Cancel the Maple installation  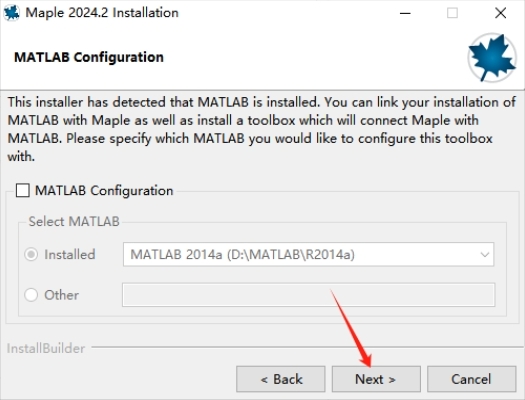tap(471, 379)
